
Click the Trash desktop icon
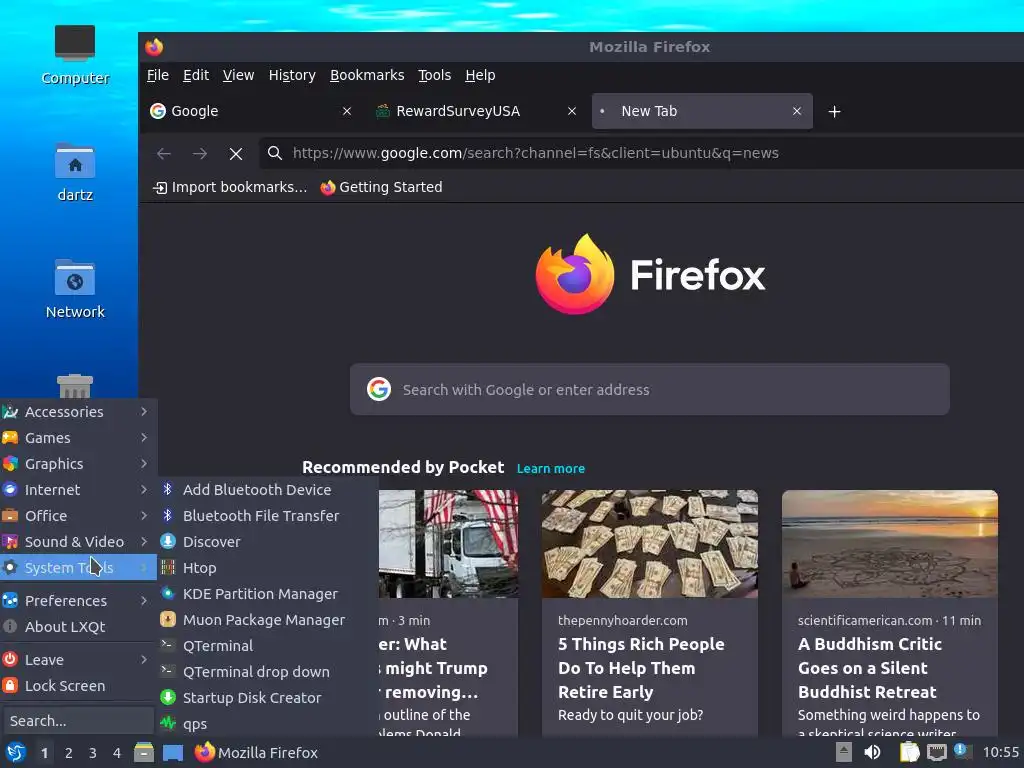tap(74, 385)
